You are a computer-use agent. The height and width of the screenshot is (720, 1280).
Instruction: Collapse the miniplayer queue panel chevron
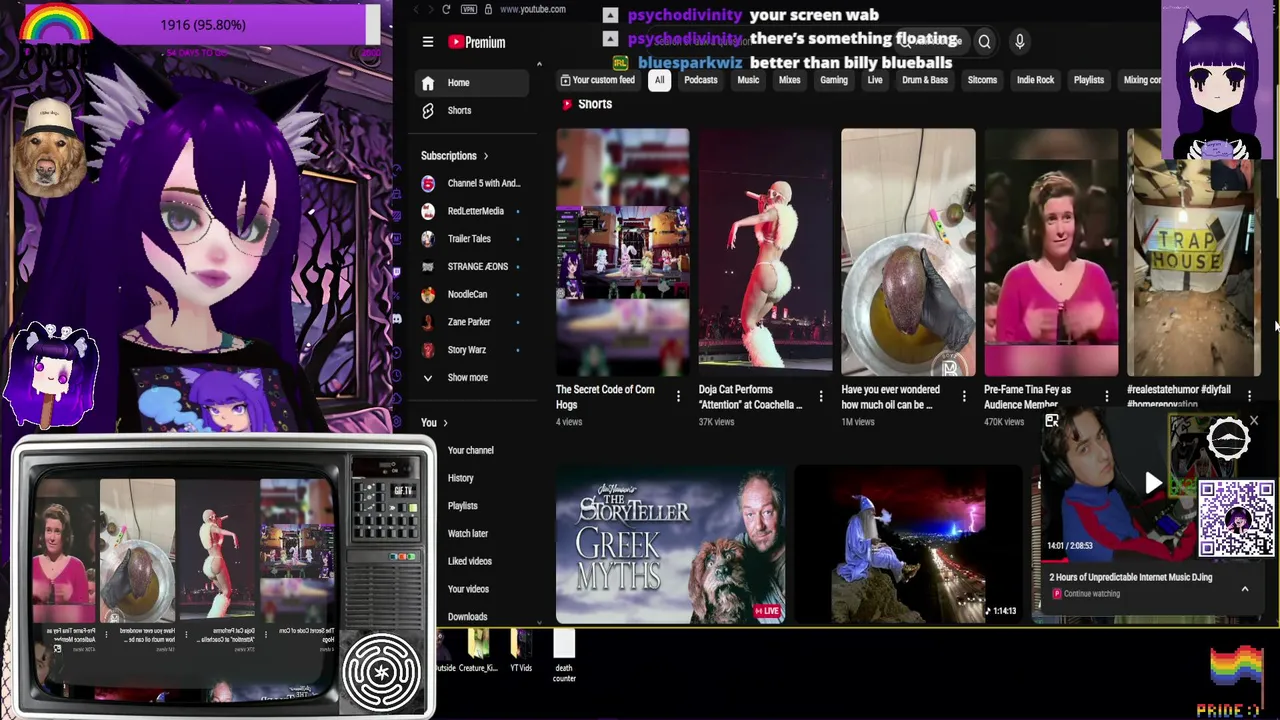point(1245,589)
